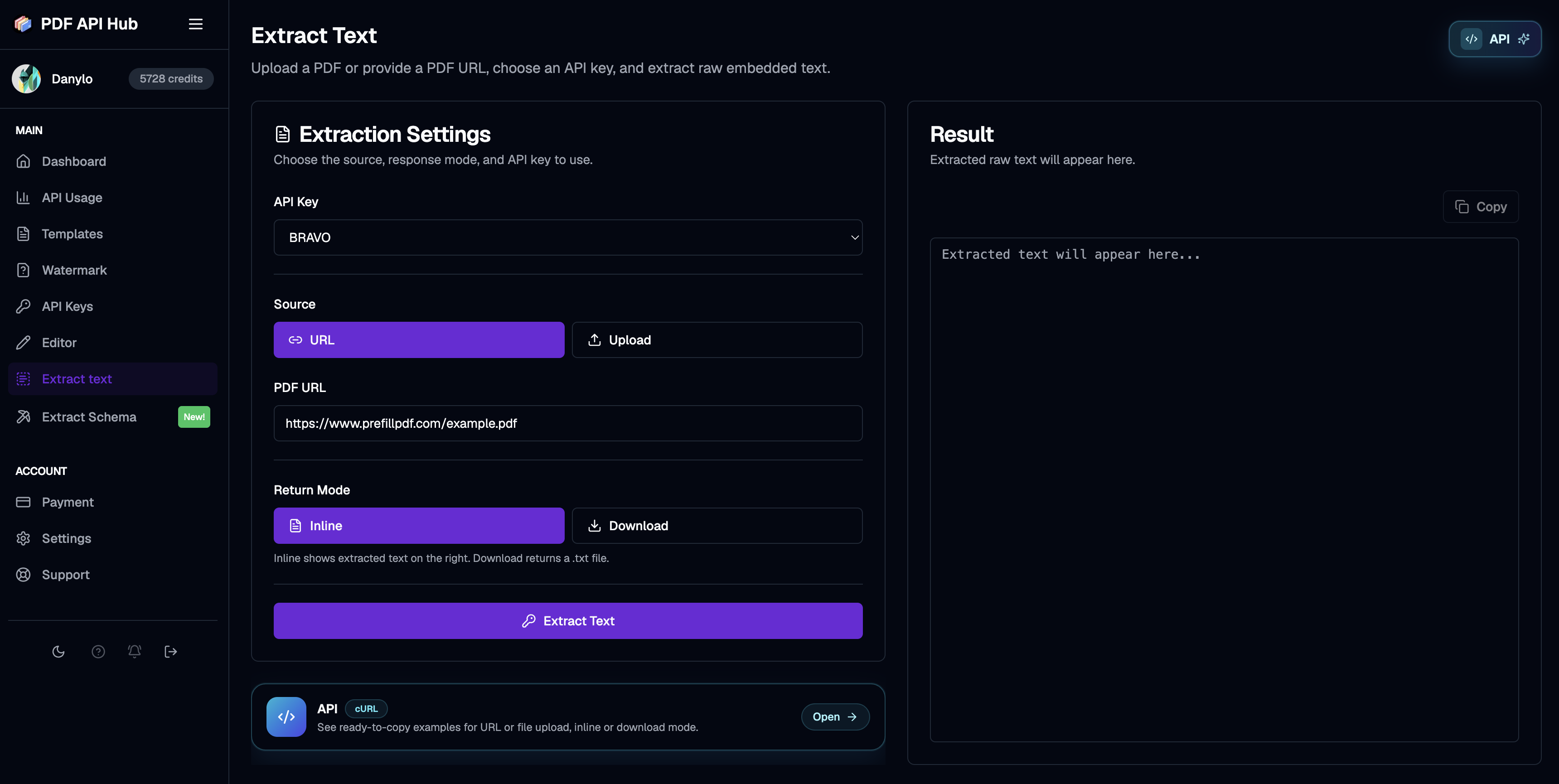Viewport: 1559px width, 784px height.
Task: Click into the PDF URL input field
Action: pos(568,423)
